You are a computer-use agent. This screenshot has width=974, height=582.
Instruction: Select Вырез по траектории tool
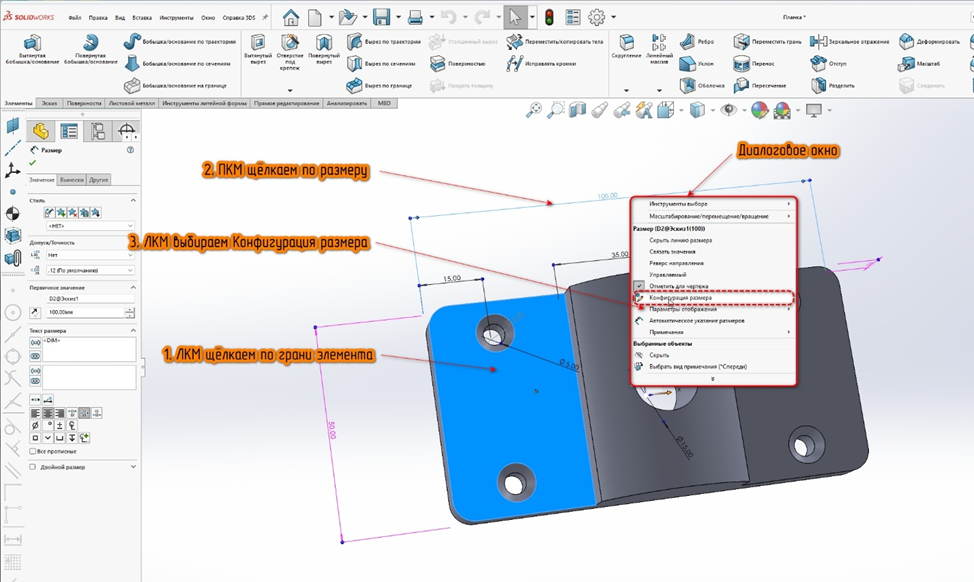(x=383, y=42)
